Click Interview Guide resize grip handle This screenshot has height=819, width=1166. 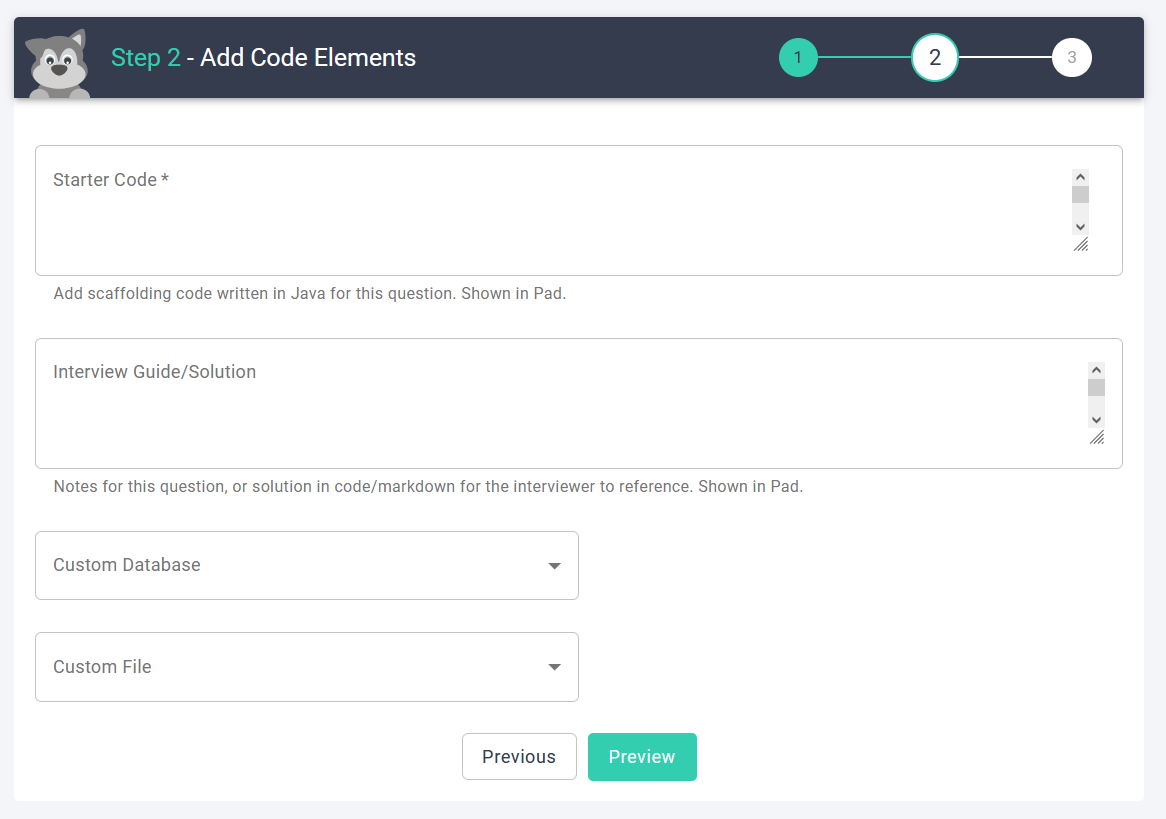1097,437
